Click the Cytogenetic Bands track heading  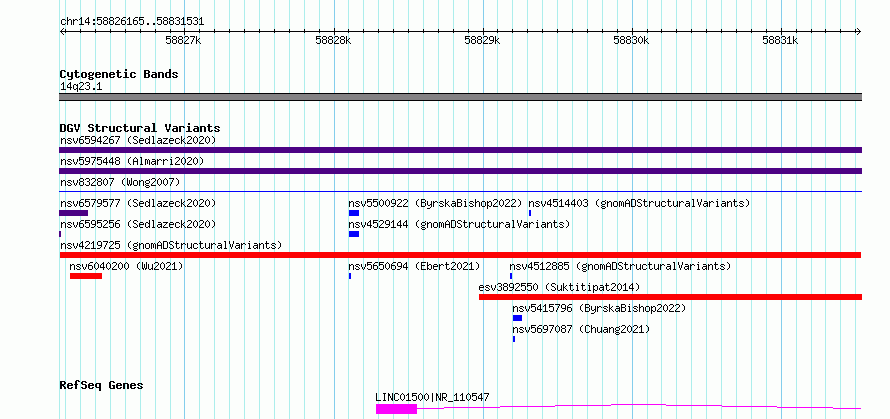click(119, 74)
